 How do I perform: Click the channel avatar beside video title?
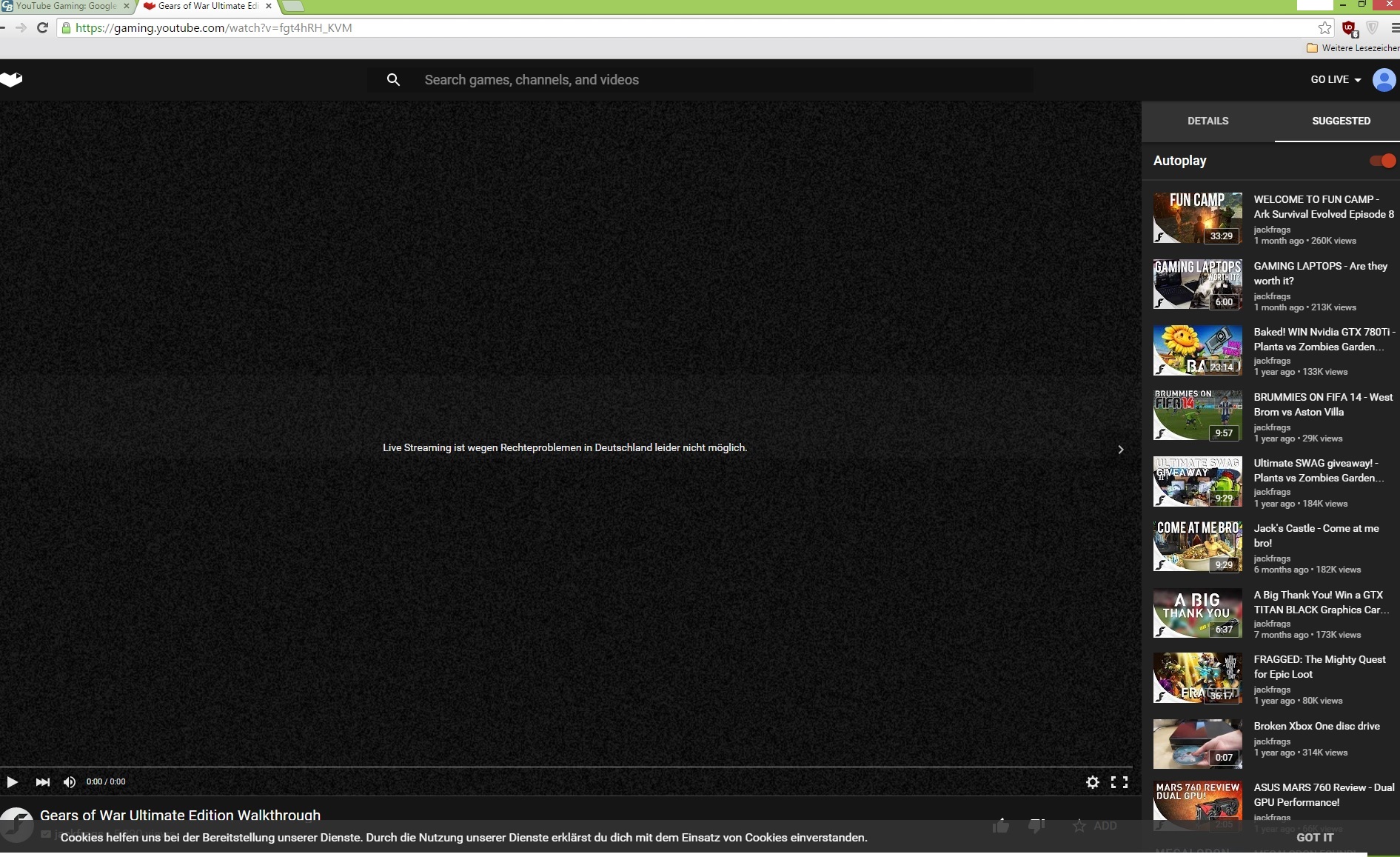[x=16, y=824]
